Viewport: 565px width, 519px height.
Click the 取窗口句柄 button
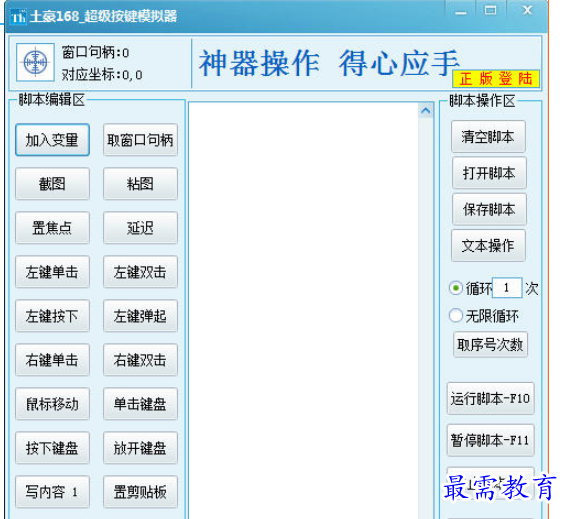[x=140, y=140]
